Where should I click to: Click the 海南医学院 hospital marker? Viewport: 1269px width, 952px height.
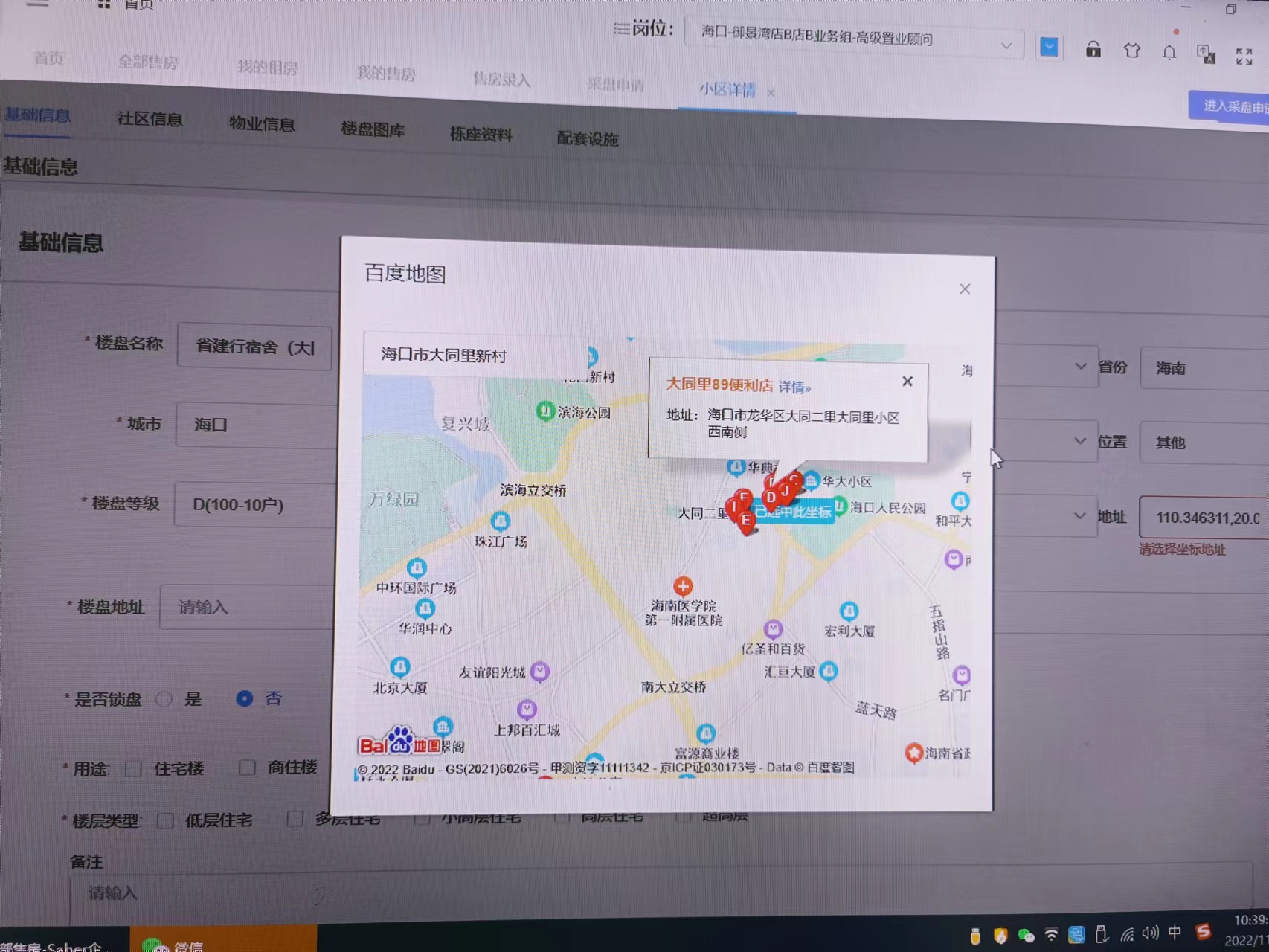click(x=683, y=586)
